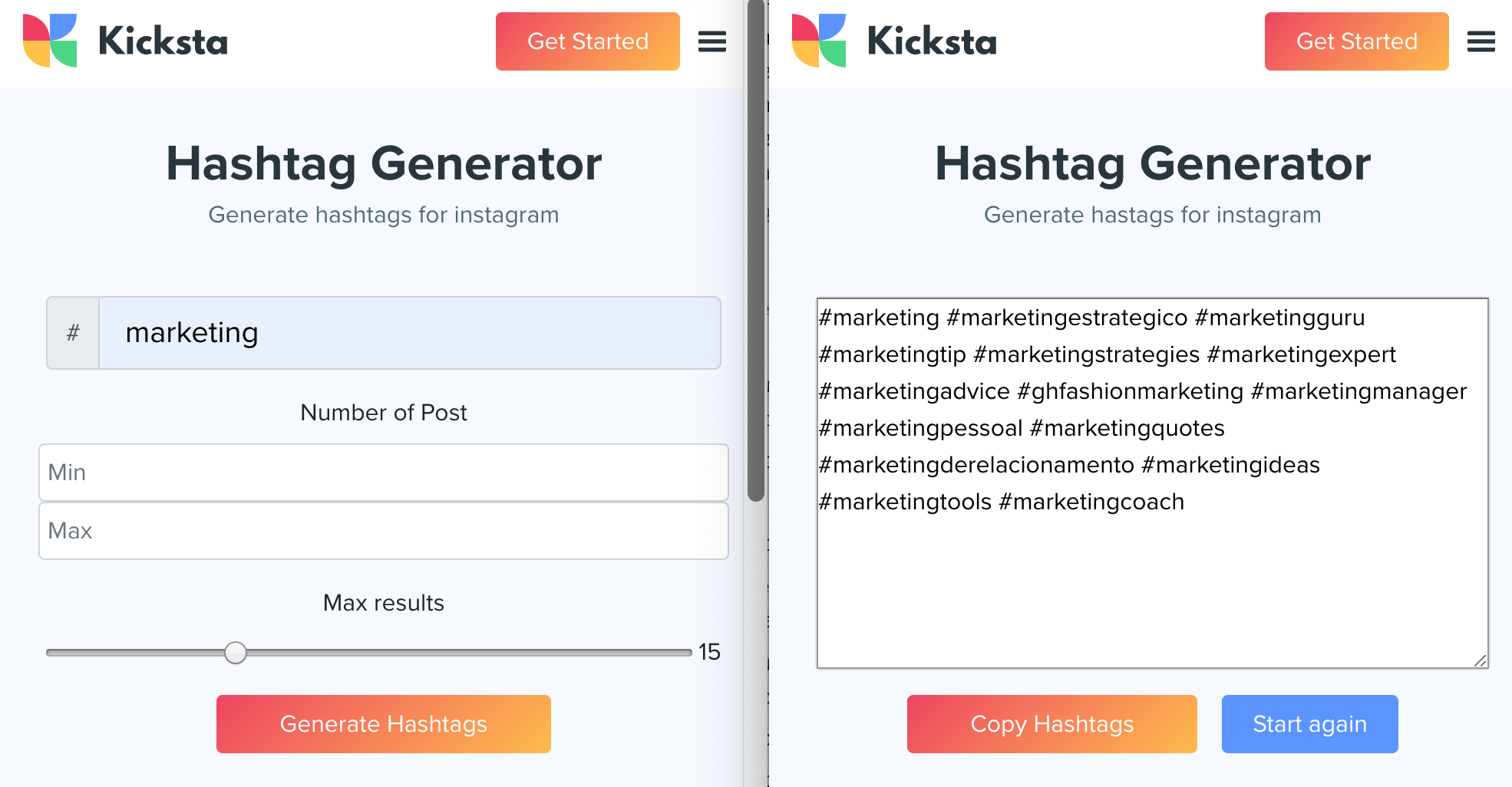Click the Kicksta pinwheel logo in left pane

50,41
